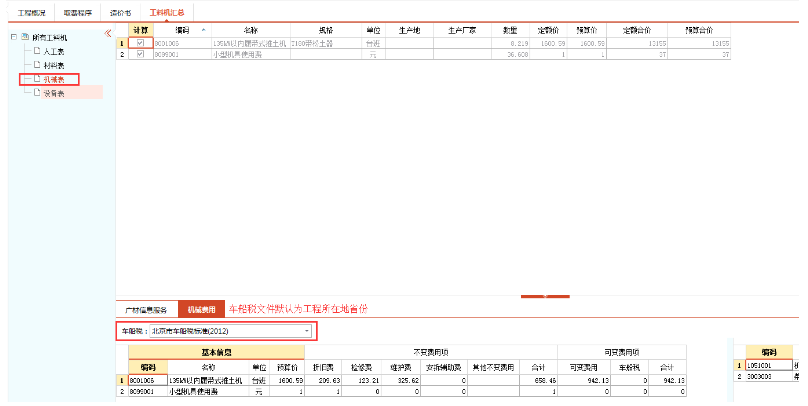Image resolution: width=808 pixels, height=406 pixels.
Task: Click the 机械表 document icon in tree
Action: [x=37, y=79]
